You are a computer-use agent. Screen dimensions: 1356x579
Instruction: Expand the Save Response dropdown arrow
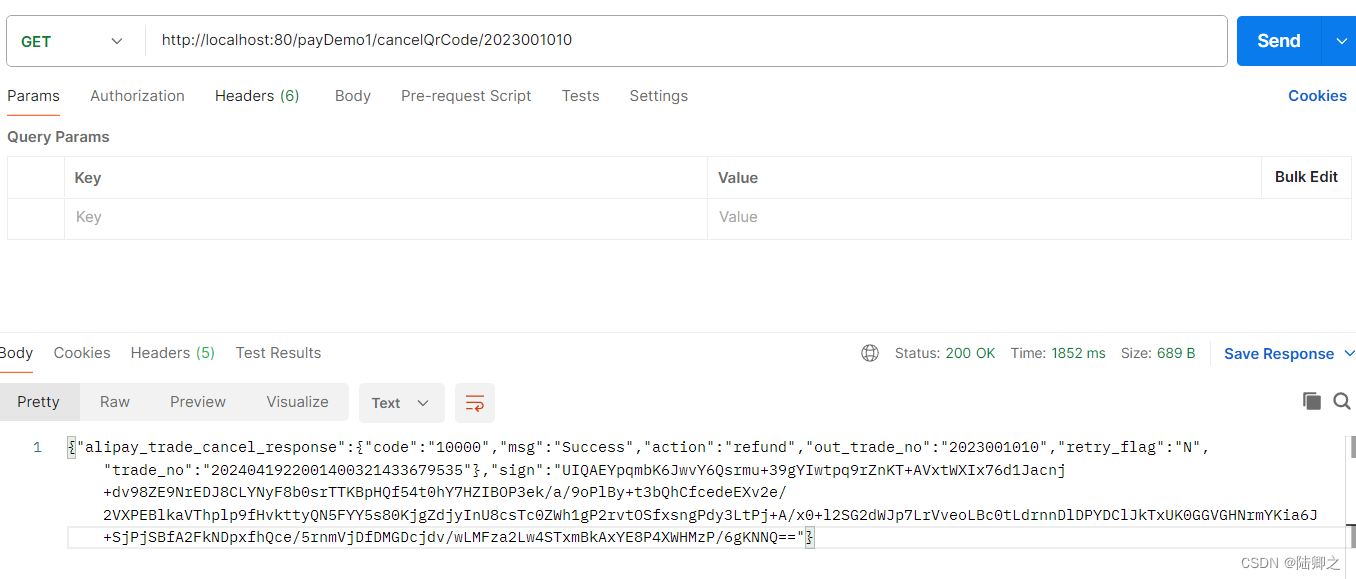[1349, 353]
